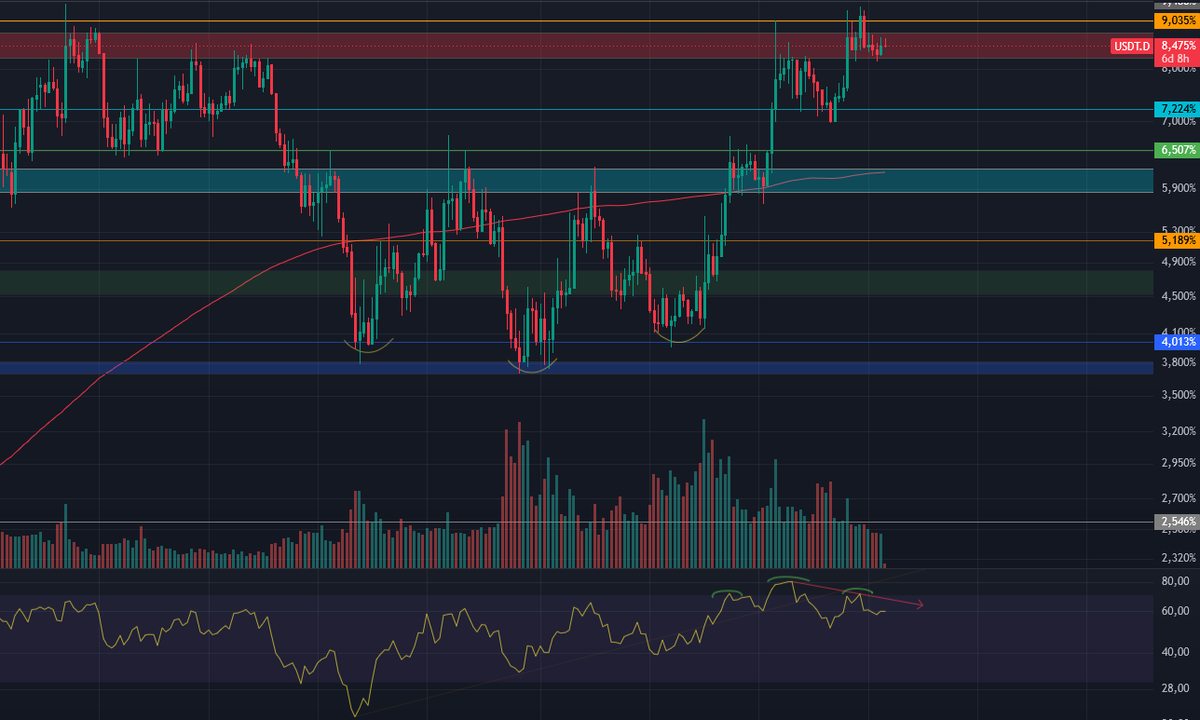The width and height of the screenshot is (1200, 720).
Task: Click the USDT.D symbol label
Action: pyautogui.click(x=1132, y=46)
